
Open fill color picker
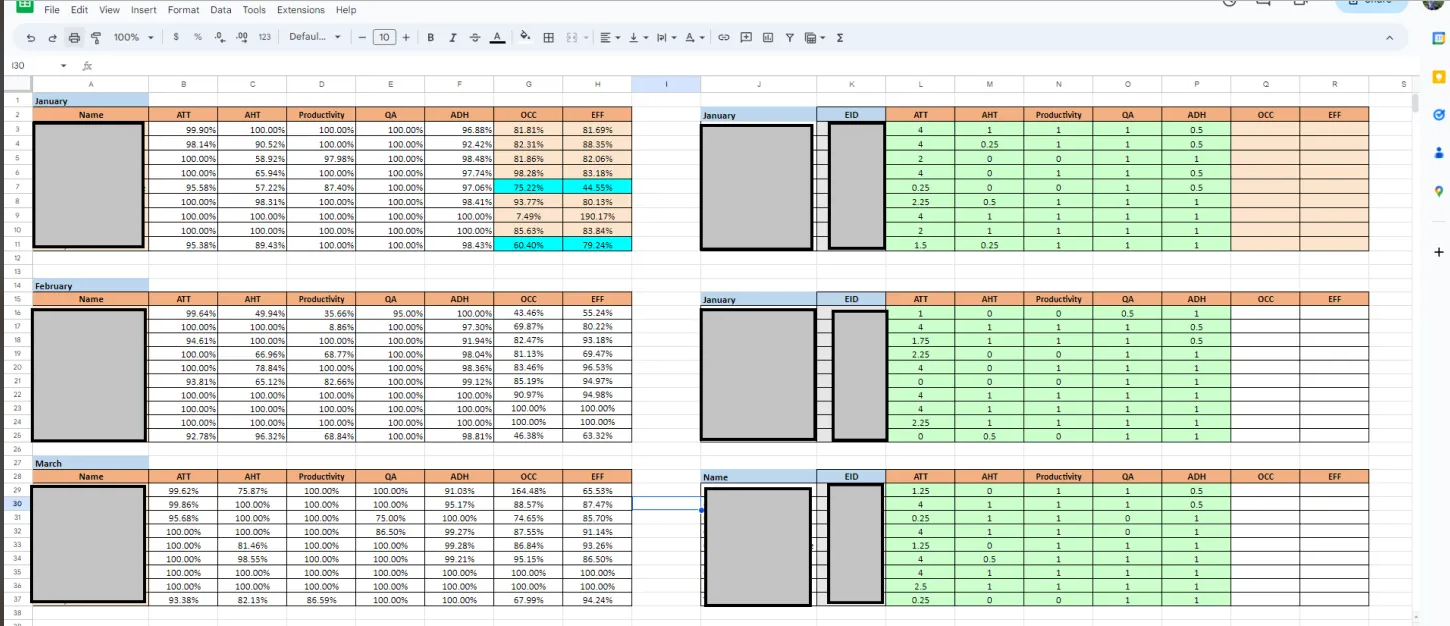525,37
